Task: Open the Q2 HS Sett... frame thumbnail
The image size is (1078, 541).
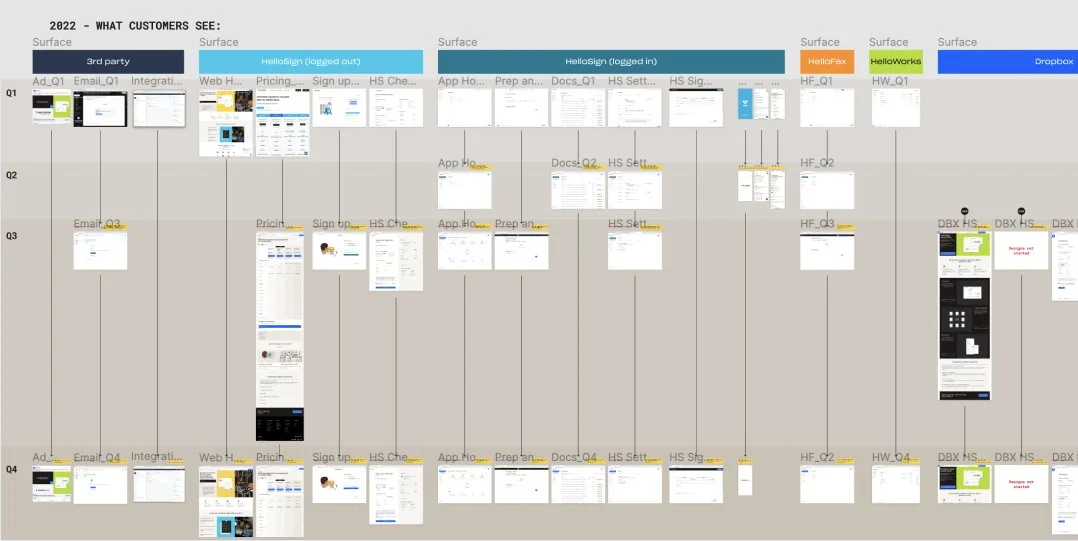Action: click(635, 190)
